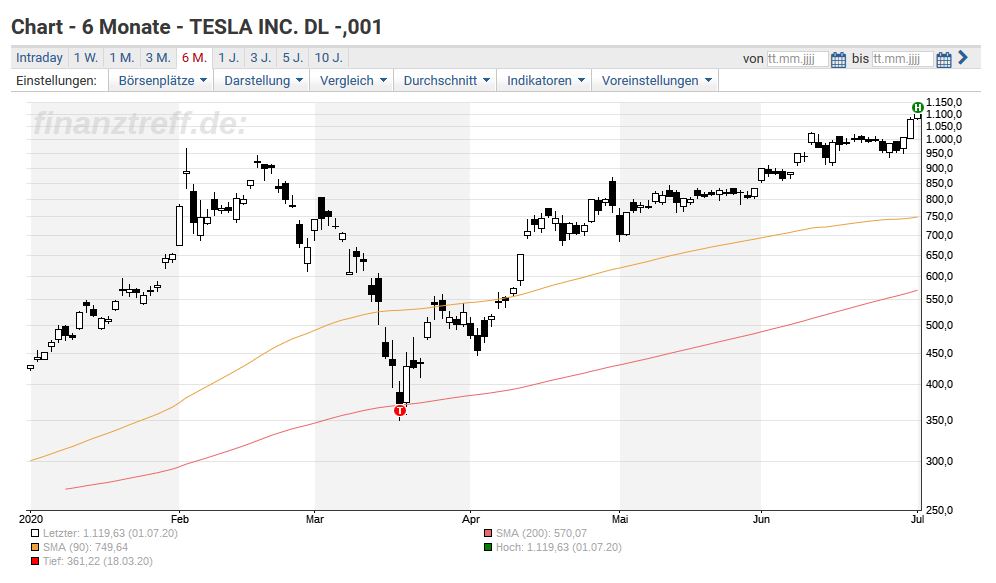
Task: Open the 'von' date calendar picker icon
Action: pyautogui.click(x=838, y=60)
